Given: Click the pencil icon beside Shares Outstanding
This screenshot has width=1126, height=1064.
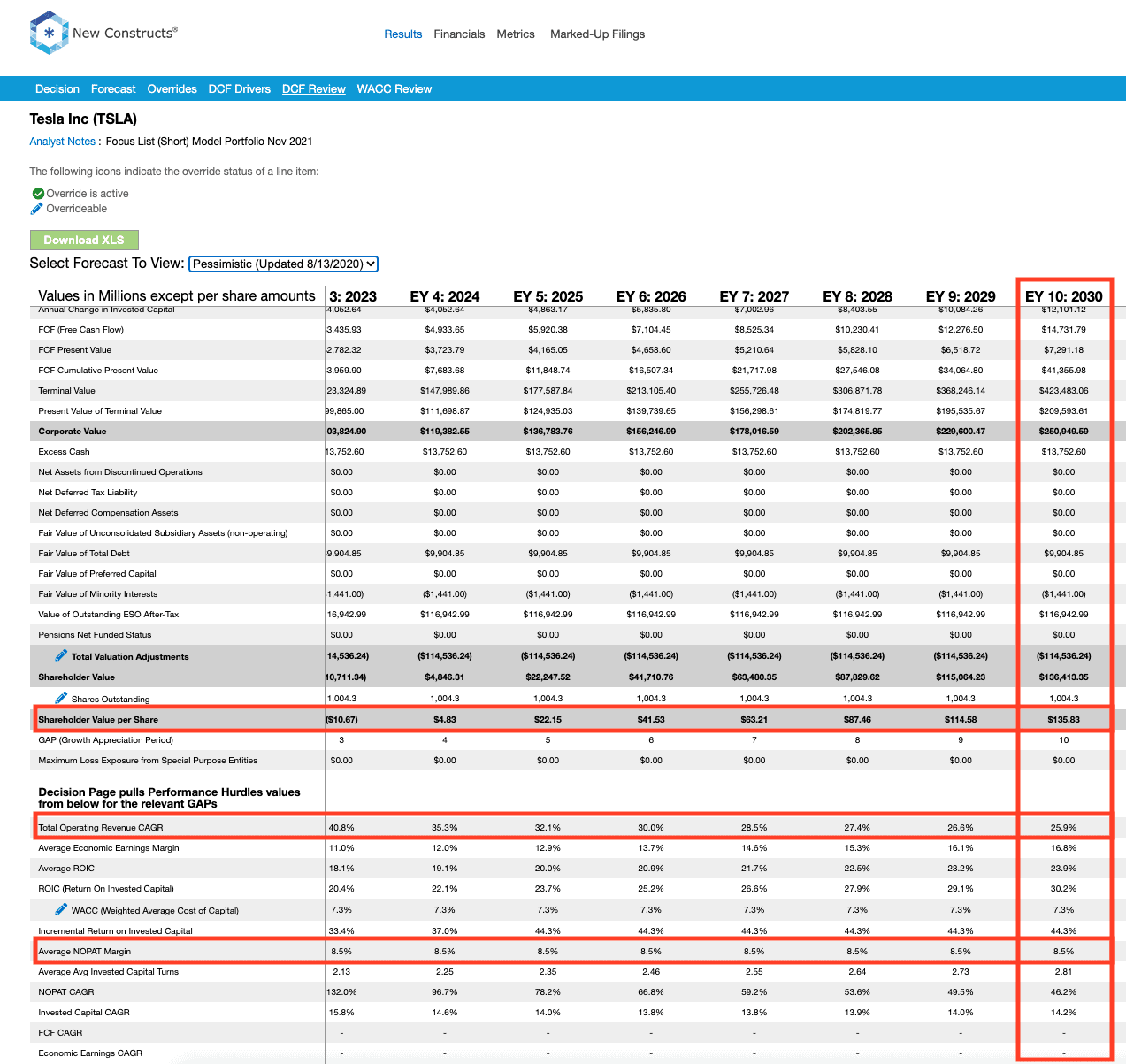Looking at the screenshot, I should pos(61,698).
